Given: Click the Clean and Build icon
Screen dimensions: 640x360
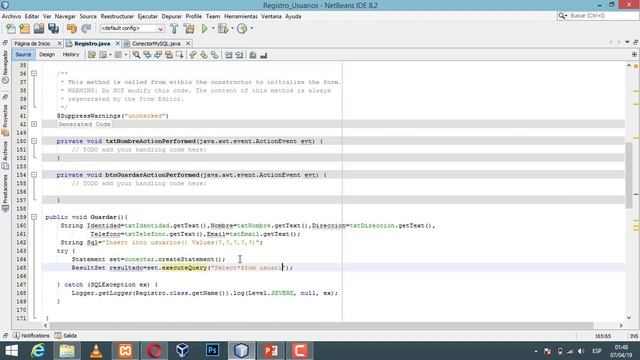Looking at the screenshot, I should pyautogui.click(x=189, y=29).
